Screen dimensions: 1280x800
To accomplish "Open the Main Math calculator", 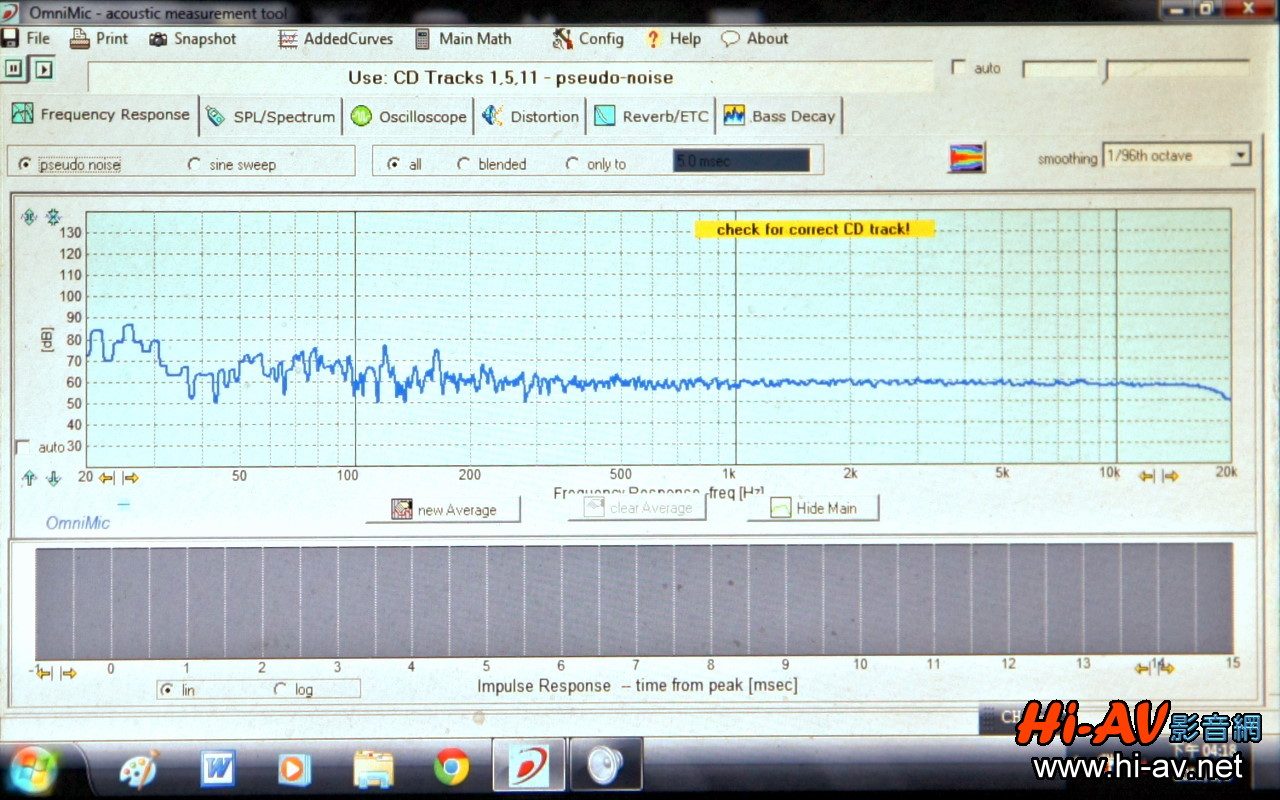I will tap(462, 39).
